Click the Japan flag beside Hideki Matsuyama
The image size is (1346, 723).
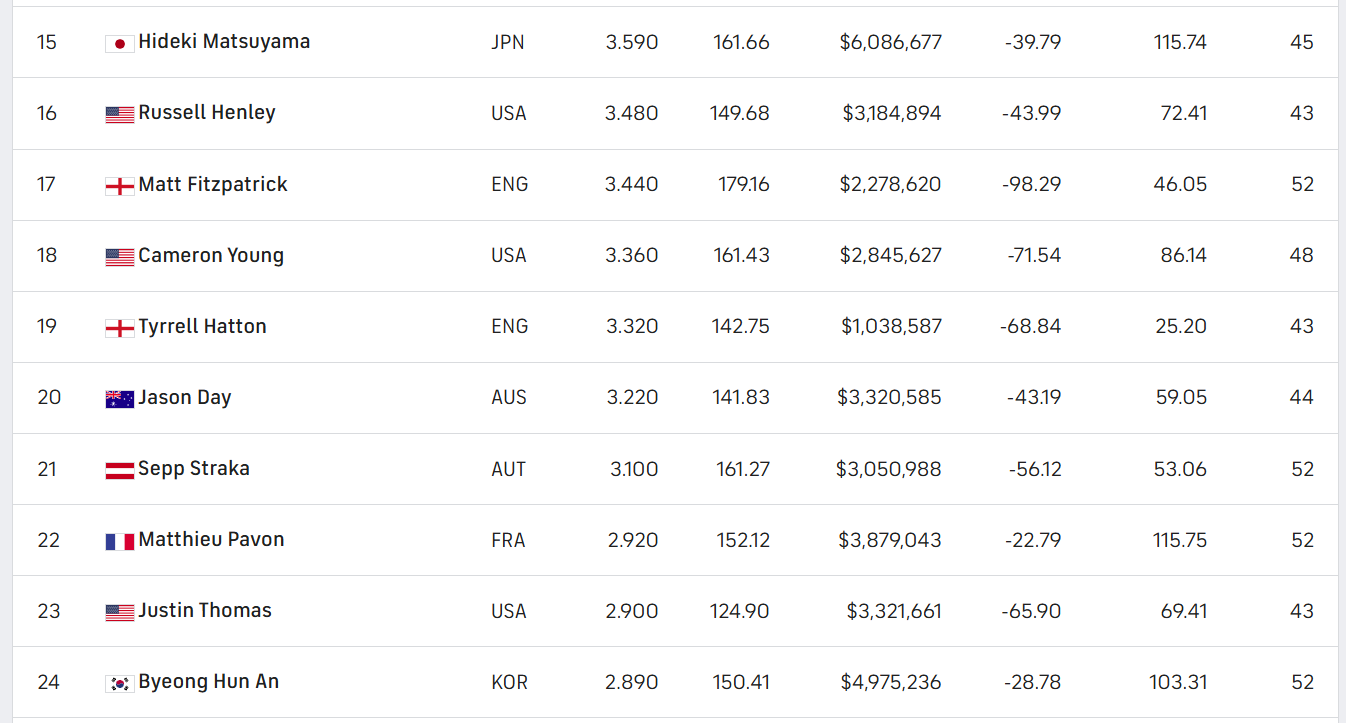[119, 43]
